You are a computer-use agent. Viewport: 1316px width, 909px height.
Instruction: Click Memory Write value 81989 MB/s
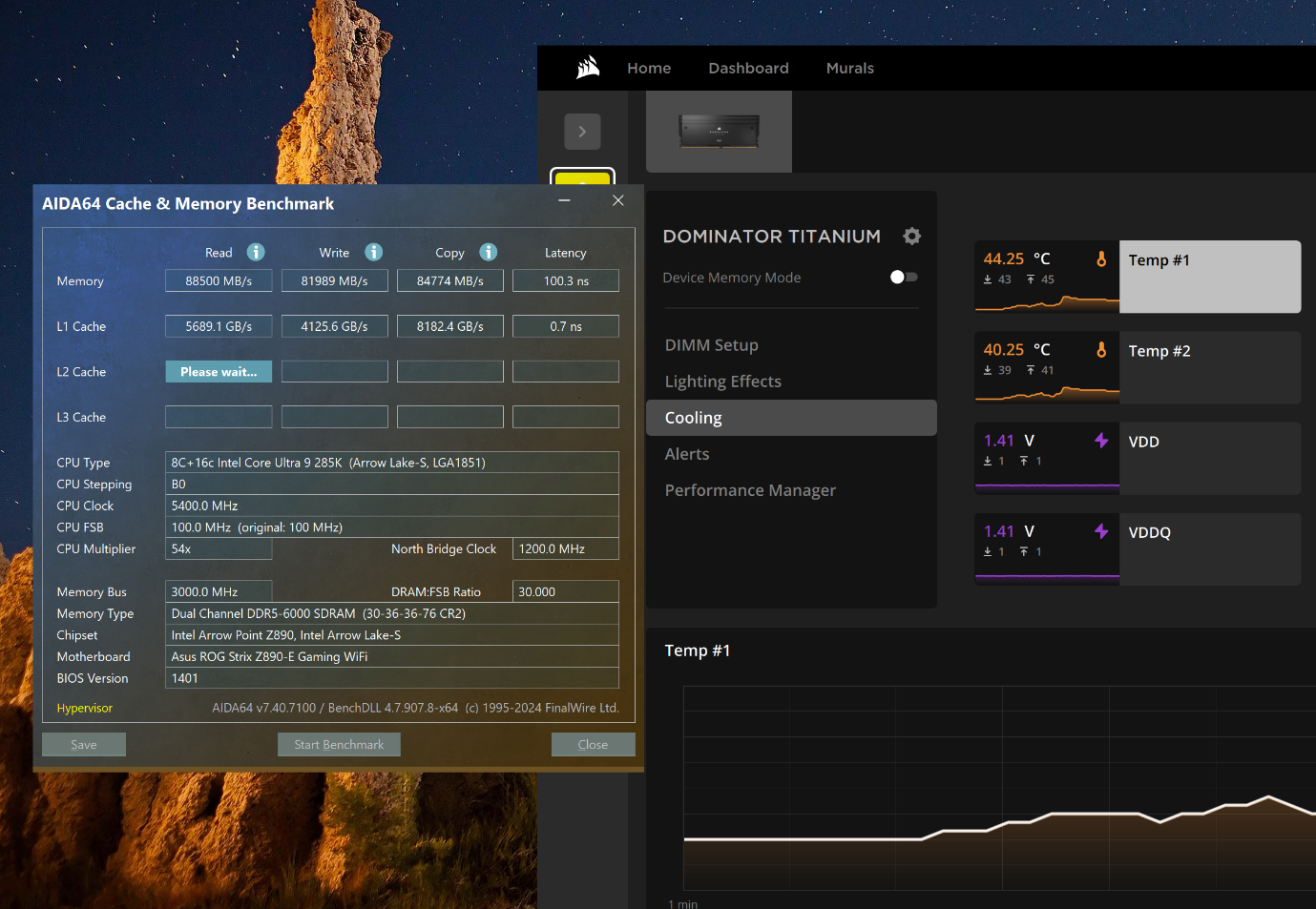(x=334, y=280)
